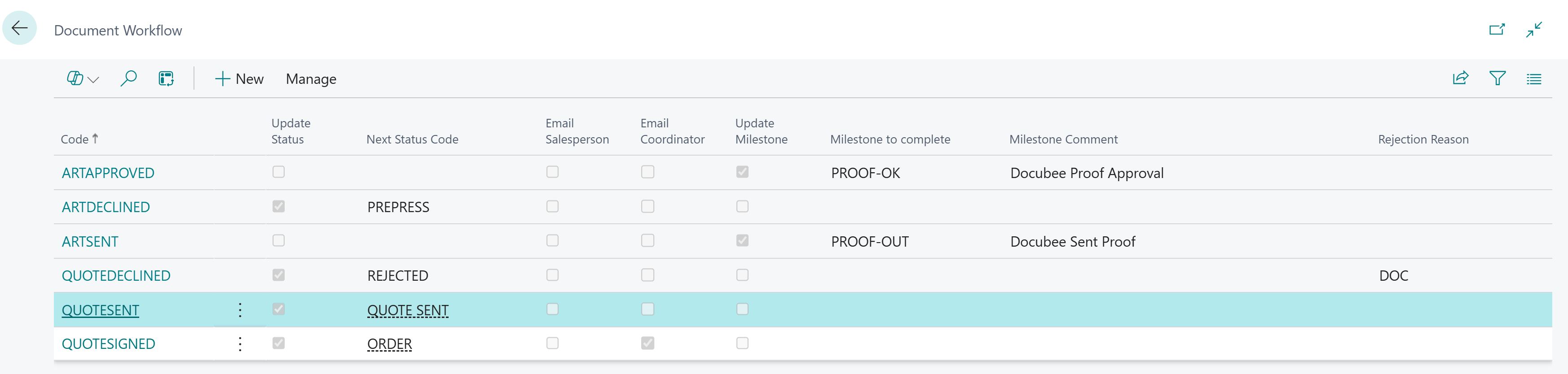Select the QUOTE SENT next status field

408,310
